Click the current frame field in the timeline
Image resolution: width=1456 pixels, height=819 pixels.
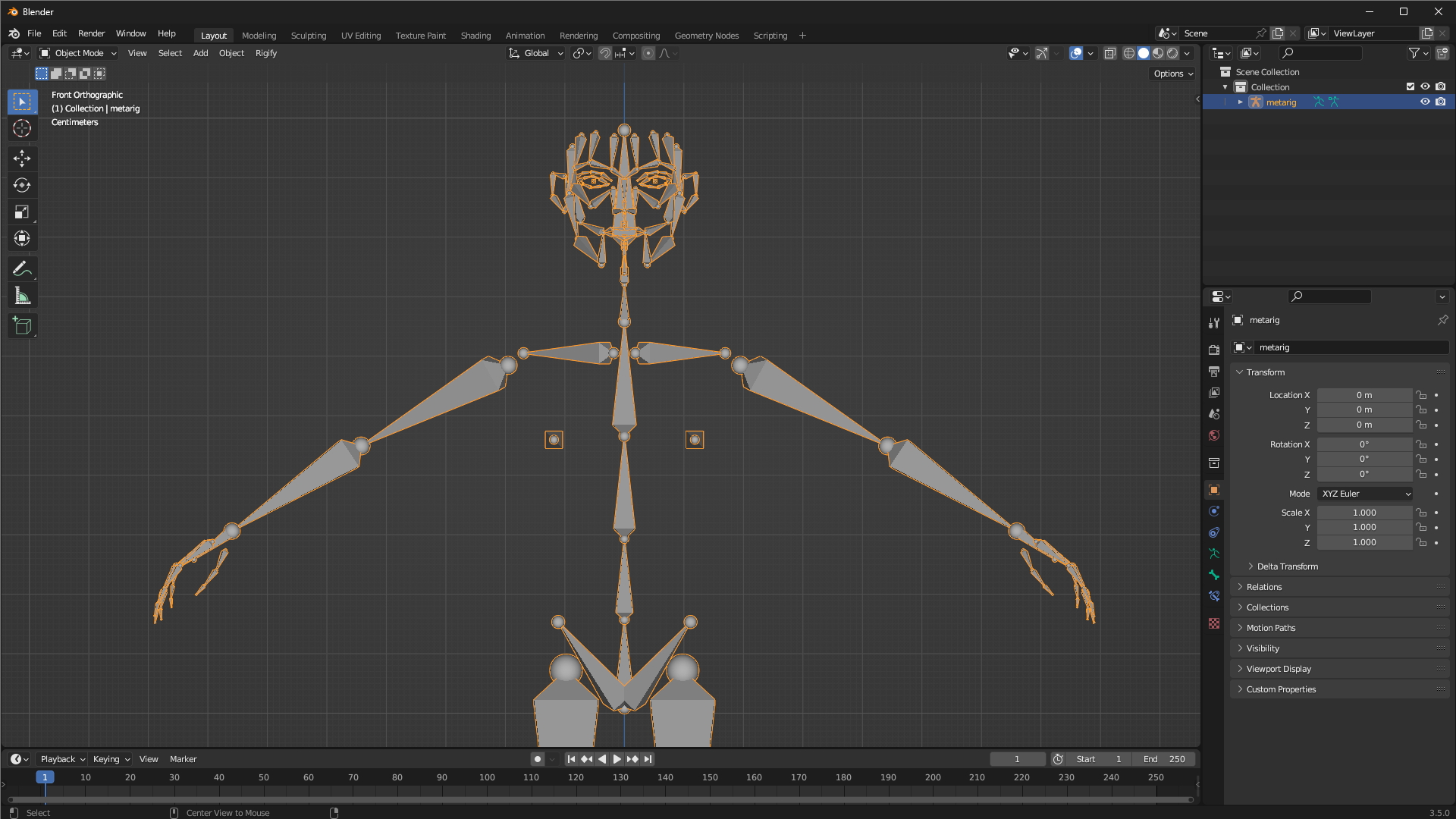tap(1017, 758)
